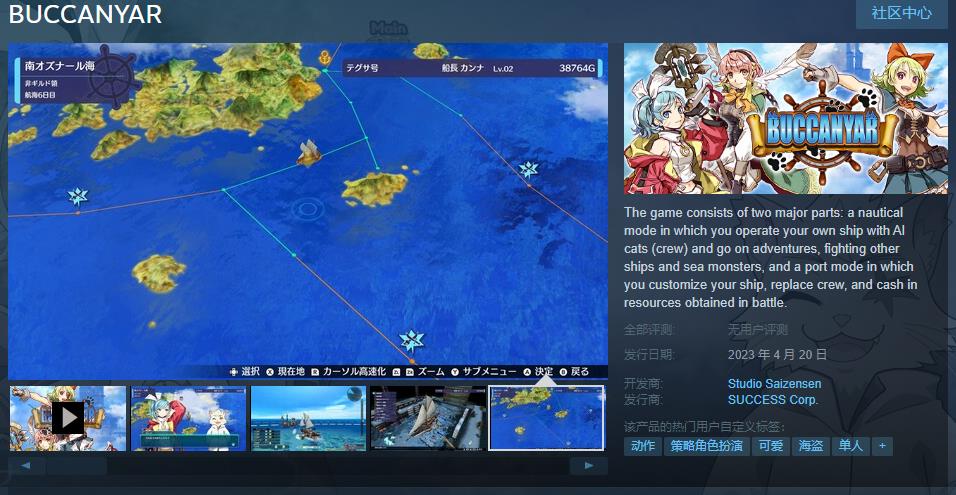Click the plus button to add tags
This screenshot has height=495, width=956.
tap(882, 446)
